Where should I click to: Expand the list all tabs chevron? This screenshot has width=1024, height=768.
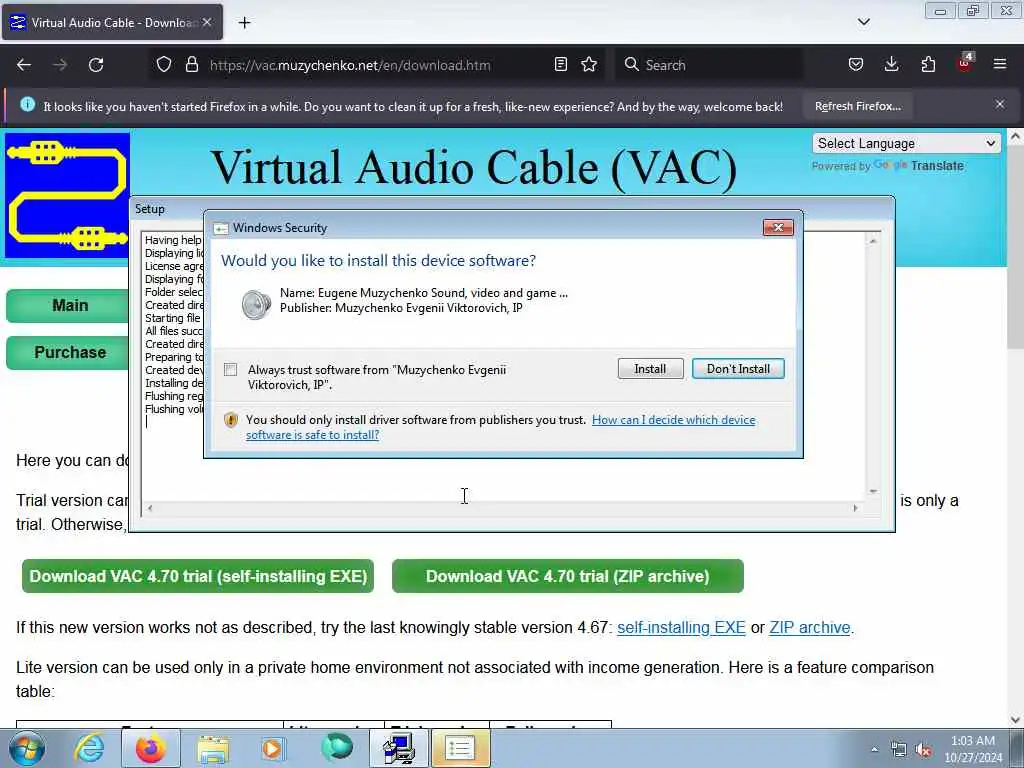[x=863, y=22]
